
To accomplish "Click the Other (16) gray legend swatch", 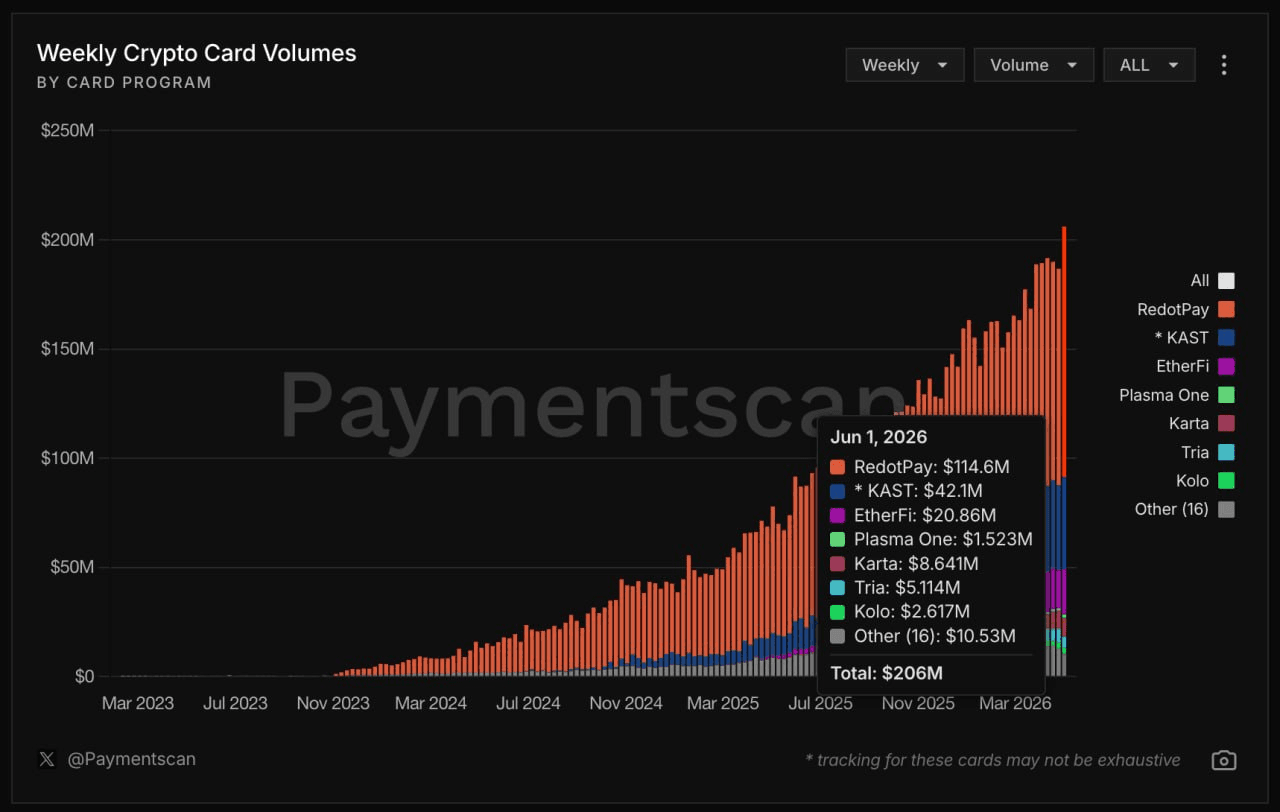I will tap(1226, 509).
